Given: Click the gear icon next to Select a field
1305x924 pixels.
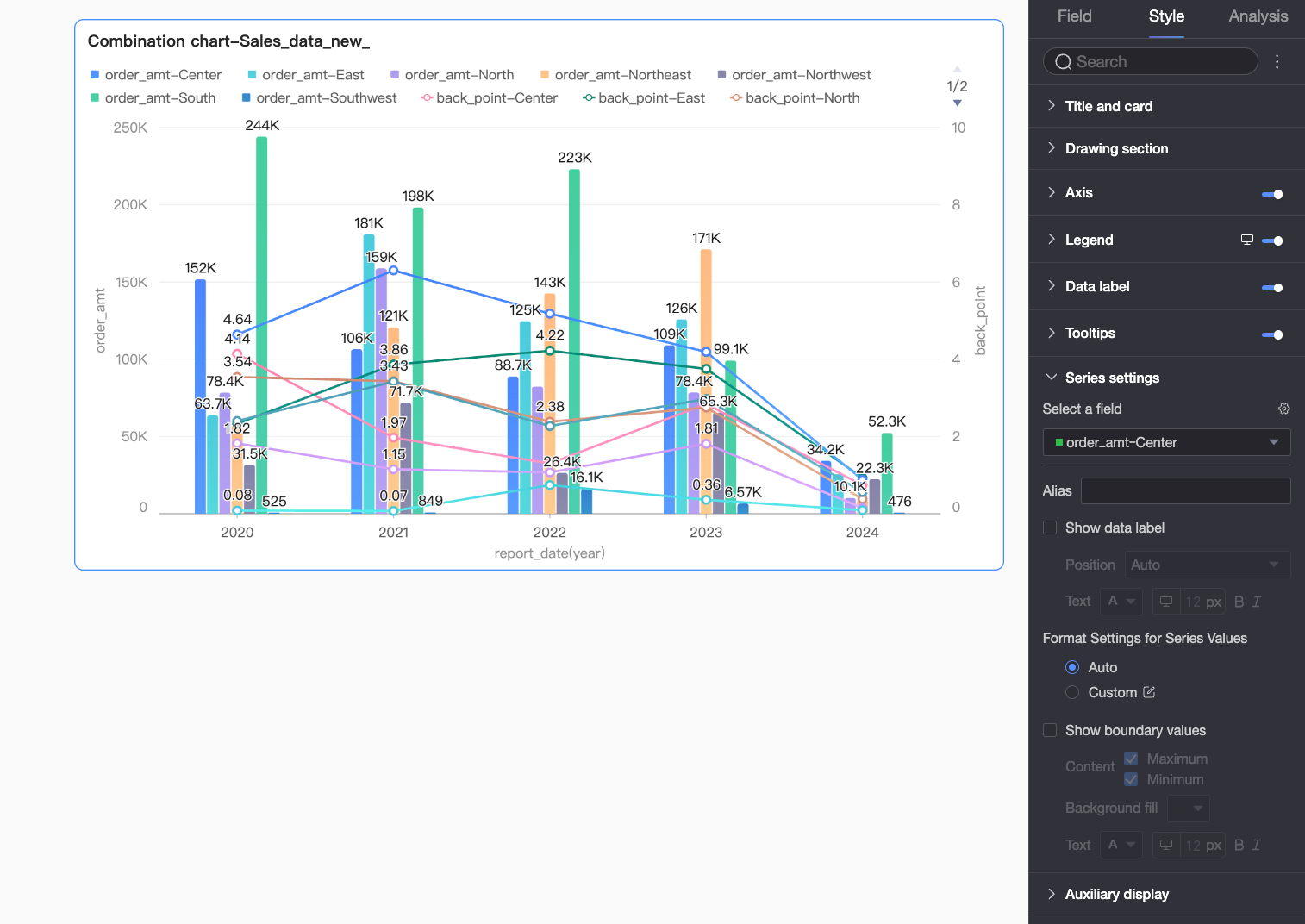Looking at the screenshot, I should 1283,409.
